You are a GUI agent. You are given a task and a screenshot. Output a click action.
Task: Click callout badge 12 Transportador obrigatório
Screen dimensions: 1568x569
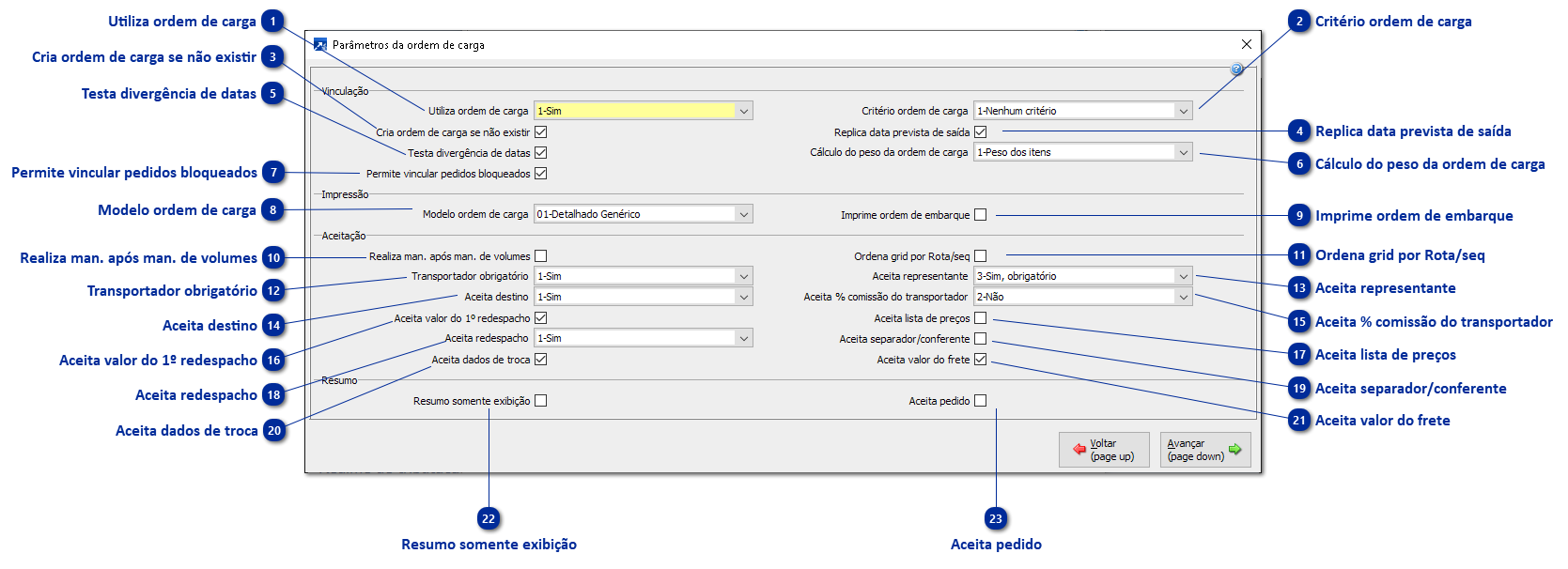point(273,291)
